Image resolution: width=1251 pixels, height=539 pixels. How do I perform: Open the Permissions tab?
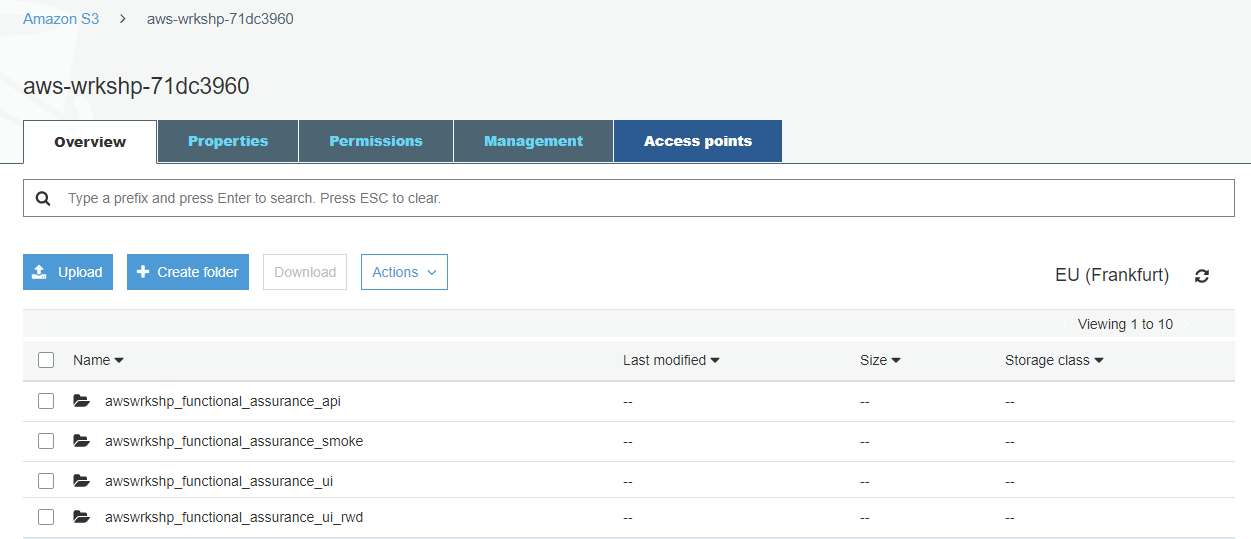[x=376, y=141]
